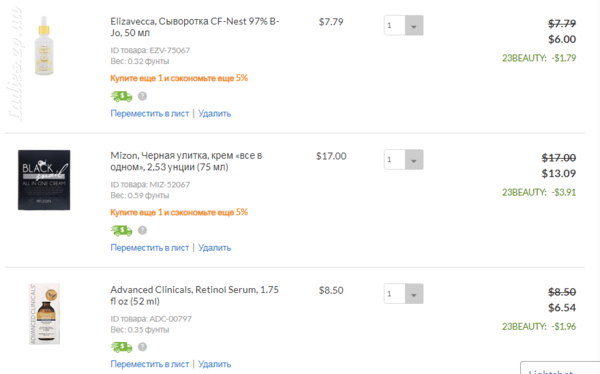Click Удалить to remove Elizavecca serum

pyautogui.click(x=215, y=114)
